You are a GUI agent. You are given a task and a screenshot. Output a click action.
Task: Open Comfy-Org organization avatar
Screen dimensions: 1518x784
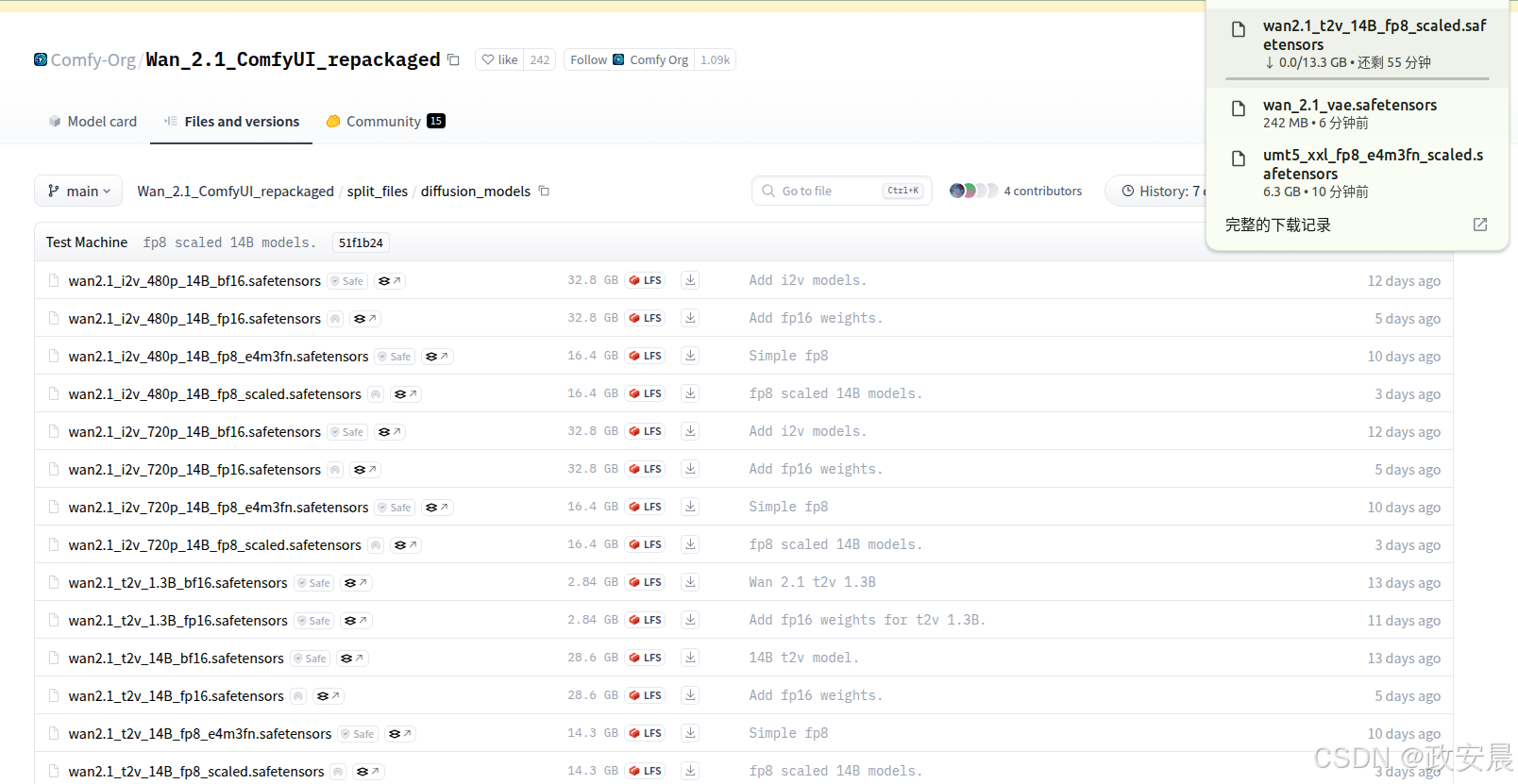41,59
